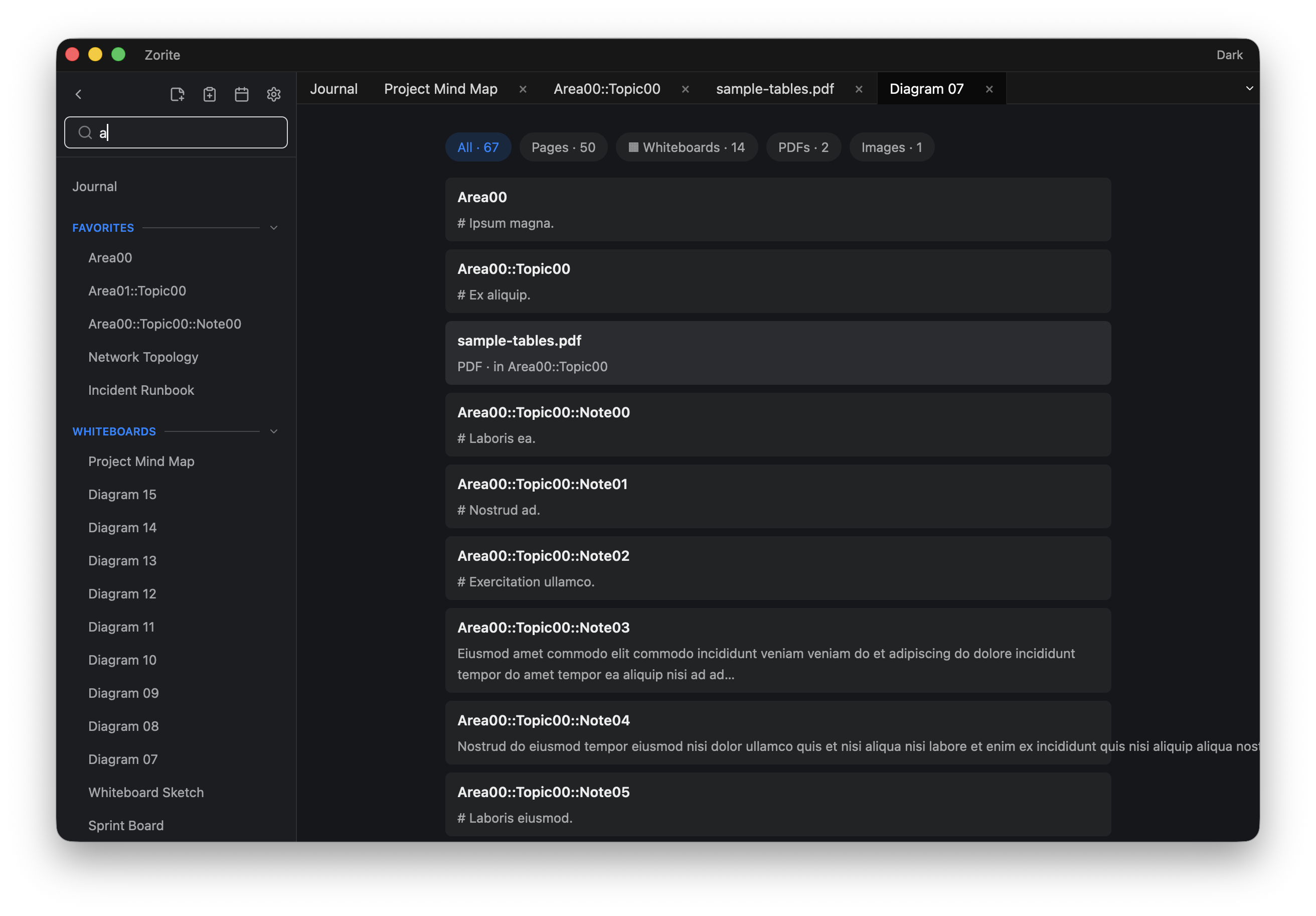Open Sprint Board in sidebar
This screenshot has height=916, width=1316.
click(x=125, y=825)
